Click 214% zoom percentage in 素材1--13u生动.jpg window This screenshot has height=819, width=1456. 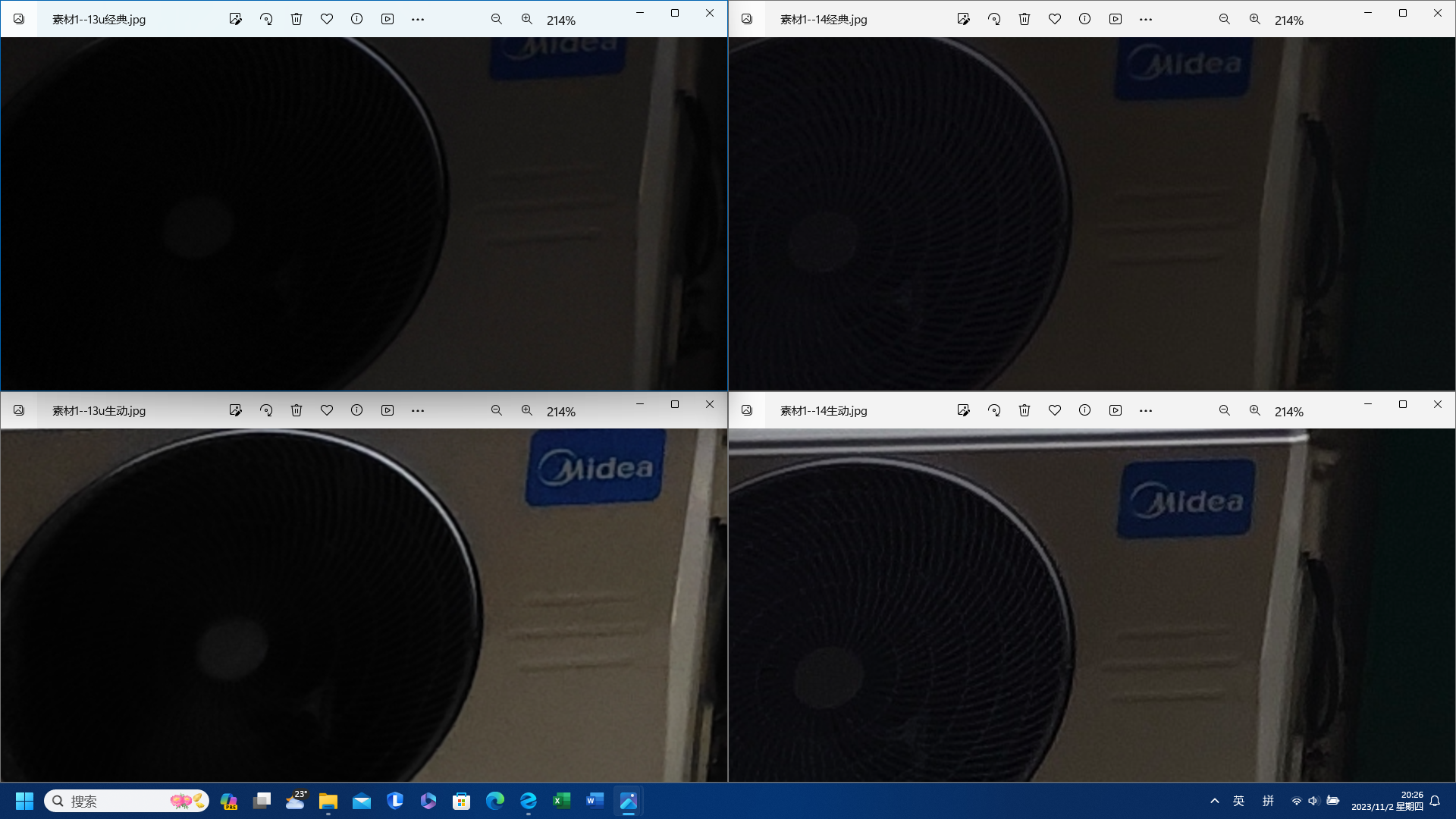tap(560, 412)
